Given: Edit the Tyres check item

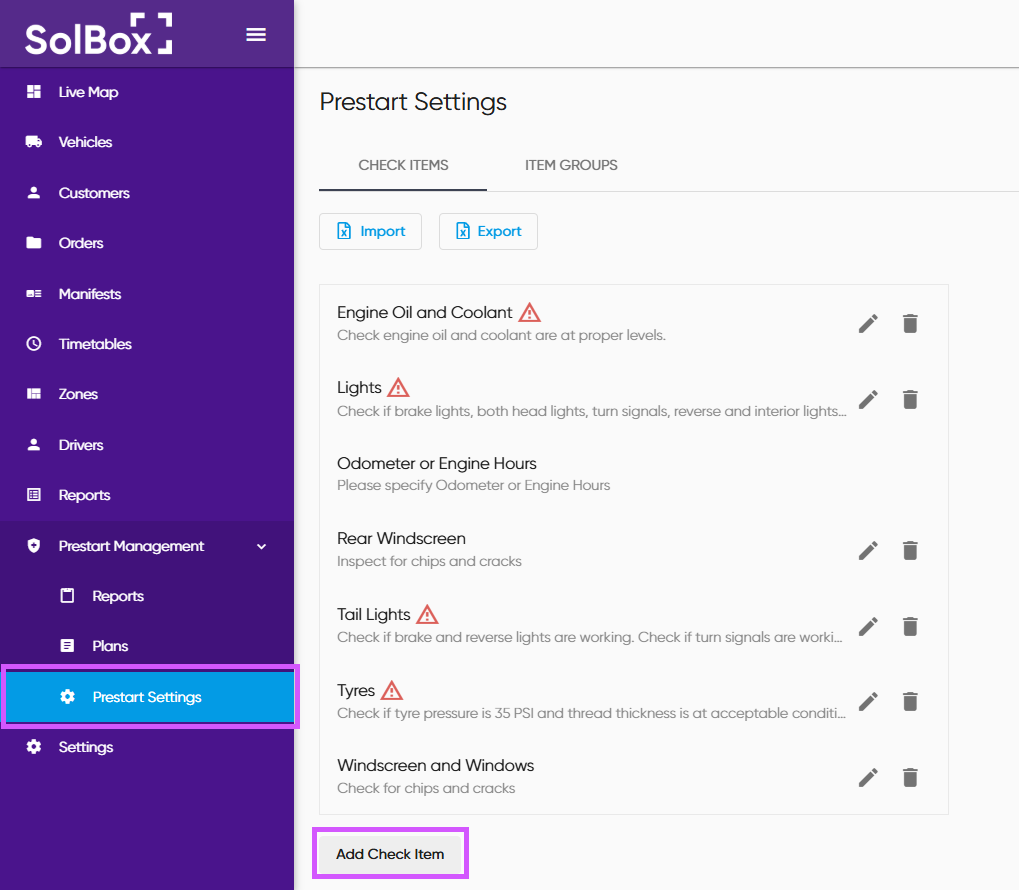Looking at the screenshot, I should pos(868,702).
